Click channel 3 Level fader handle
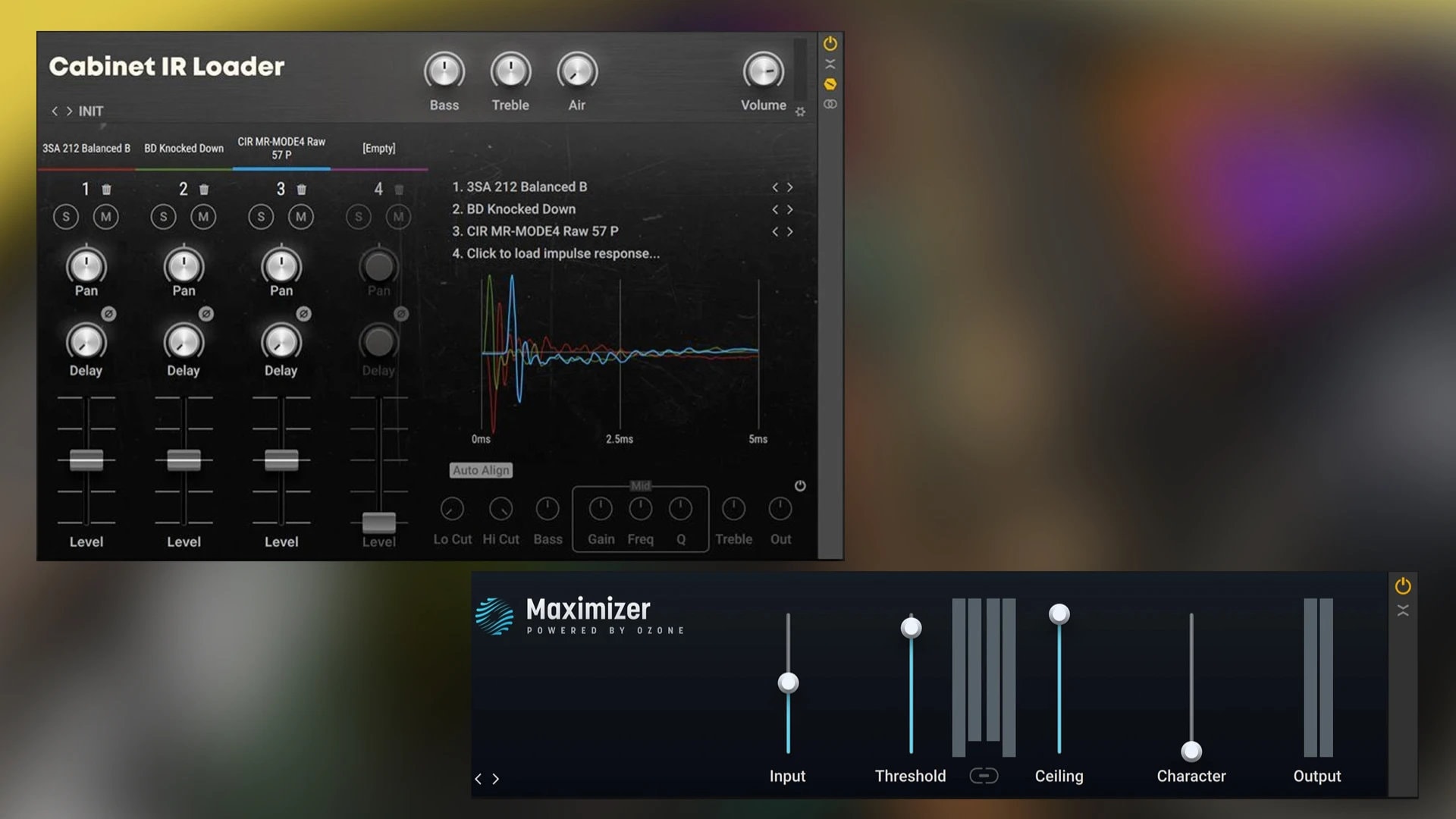Screen dimensions: 1456x819 coord(281,460)
